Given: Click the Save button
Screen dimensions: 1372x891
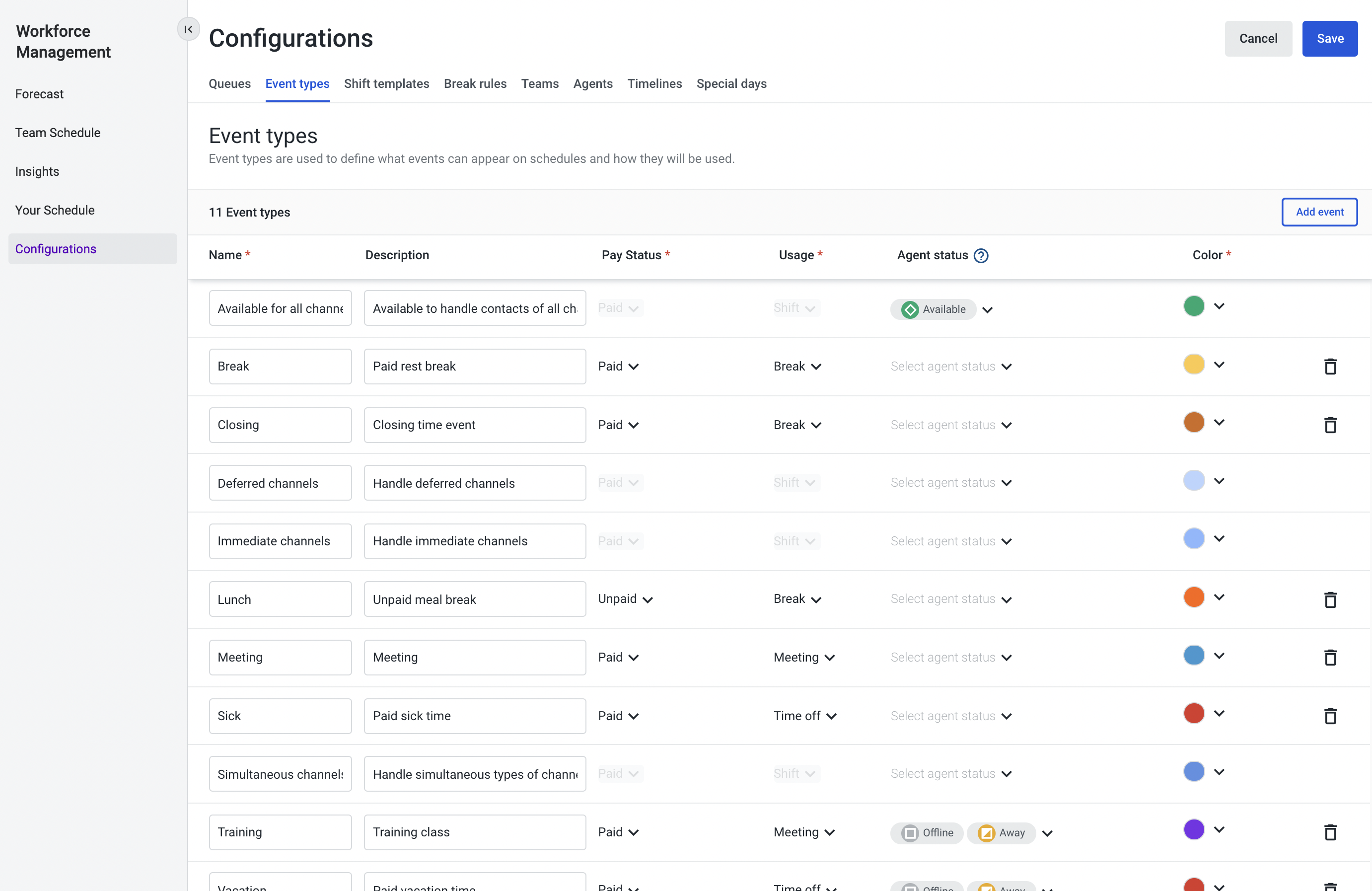Looking at the screenshot, I should [x=1330, y=38].
